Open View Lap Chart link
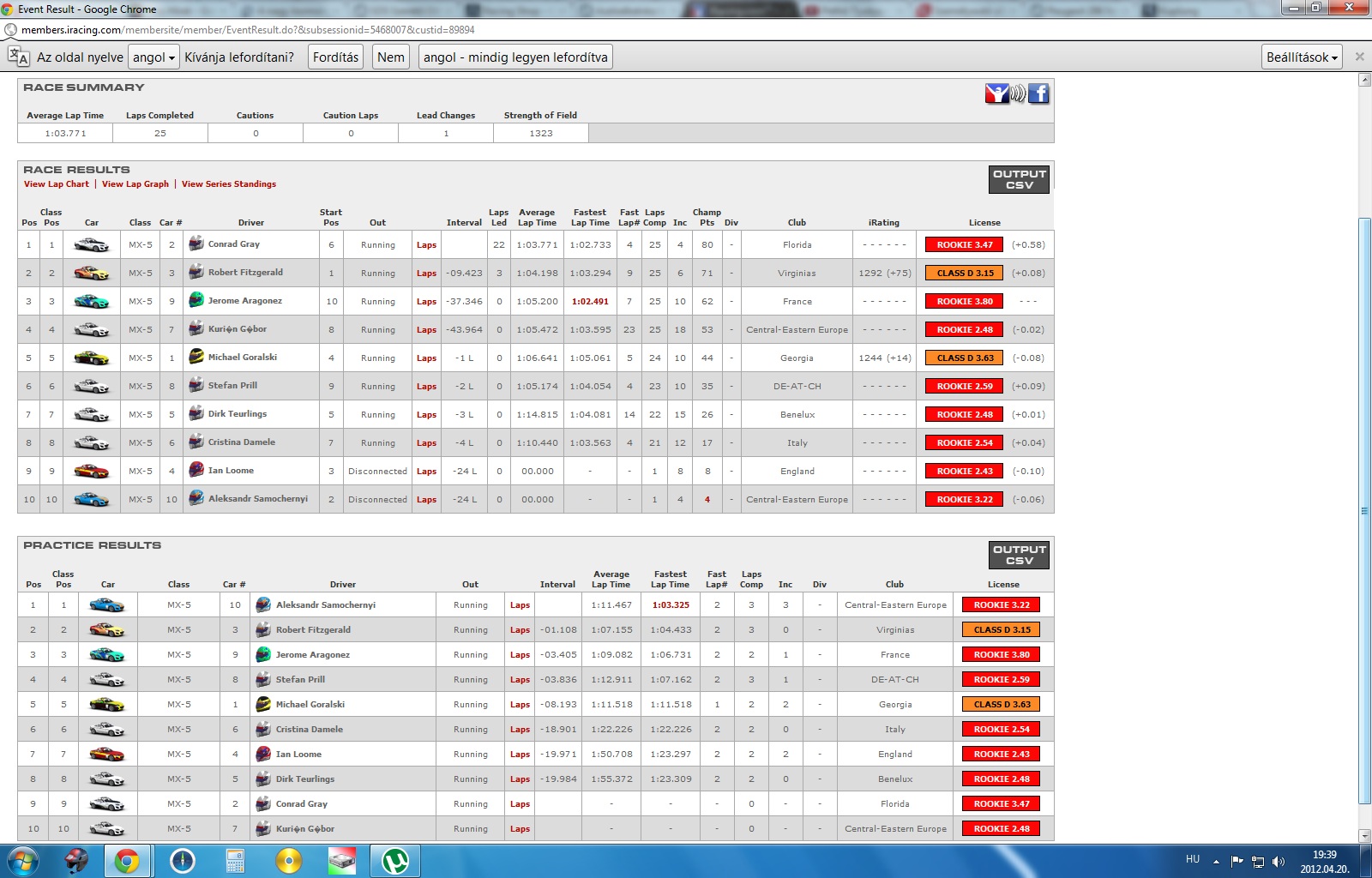The image size is (1372, 878). 57,183
